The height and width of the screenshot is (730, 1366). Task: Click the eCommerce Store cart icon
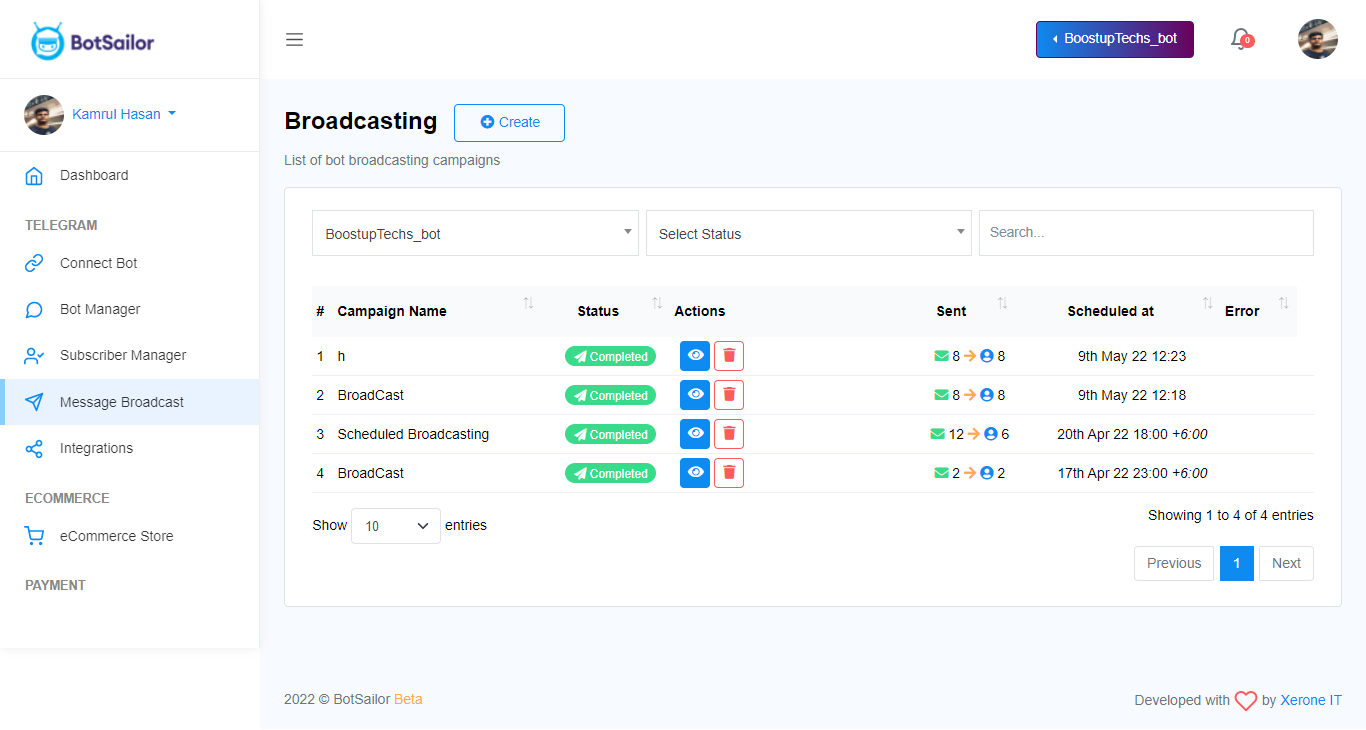pyautogui.click(x=34, y=536)
